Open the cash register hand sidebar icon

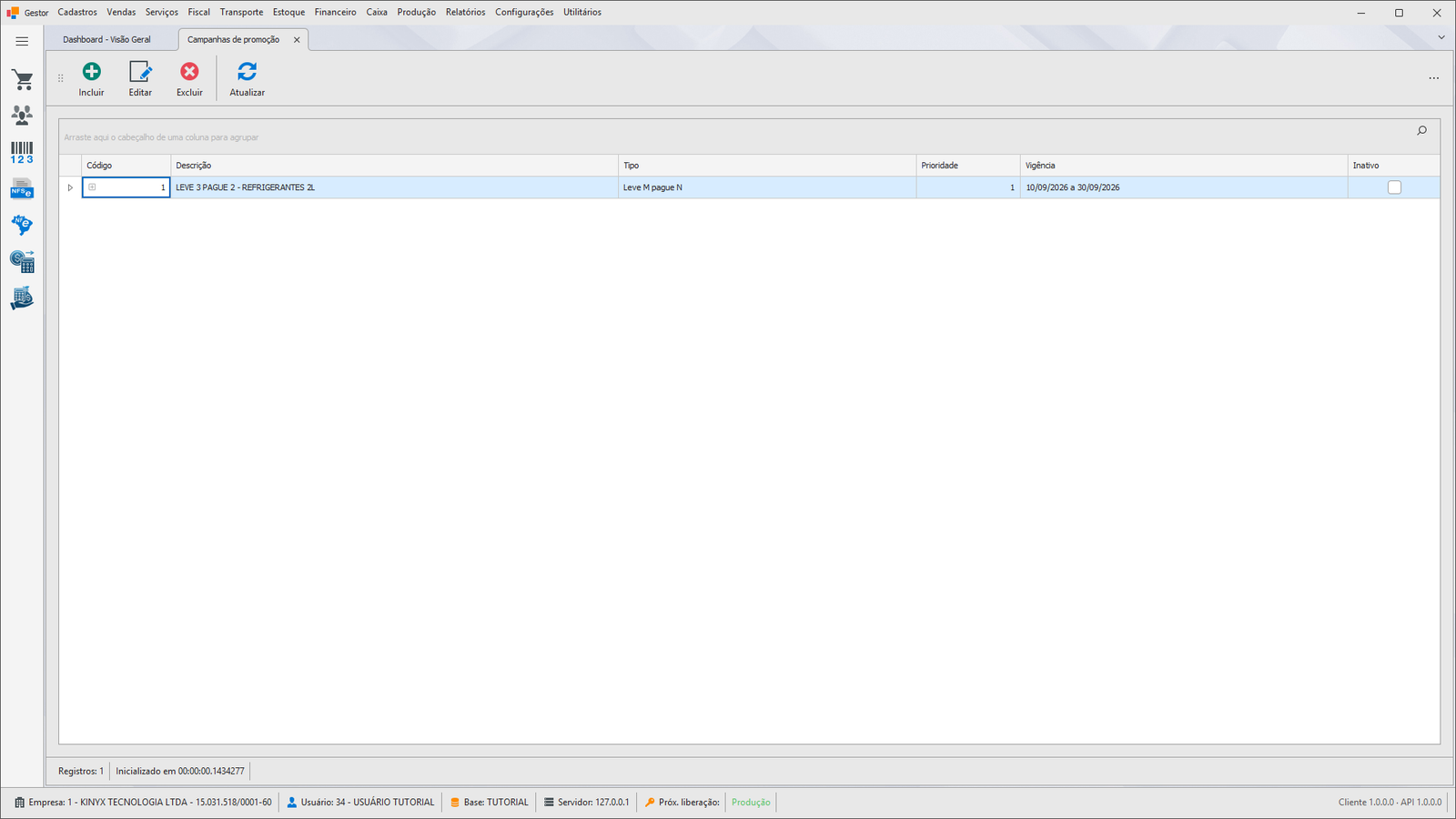point(22,298)
